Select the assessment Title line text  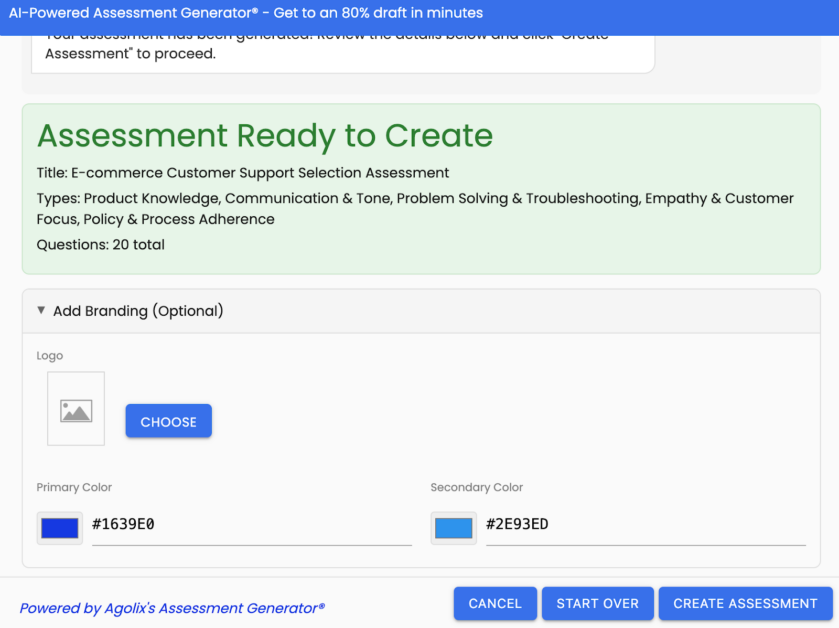pyautogui.click(x=243, y=173)
